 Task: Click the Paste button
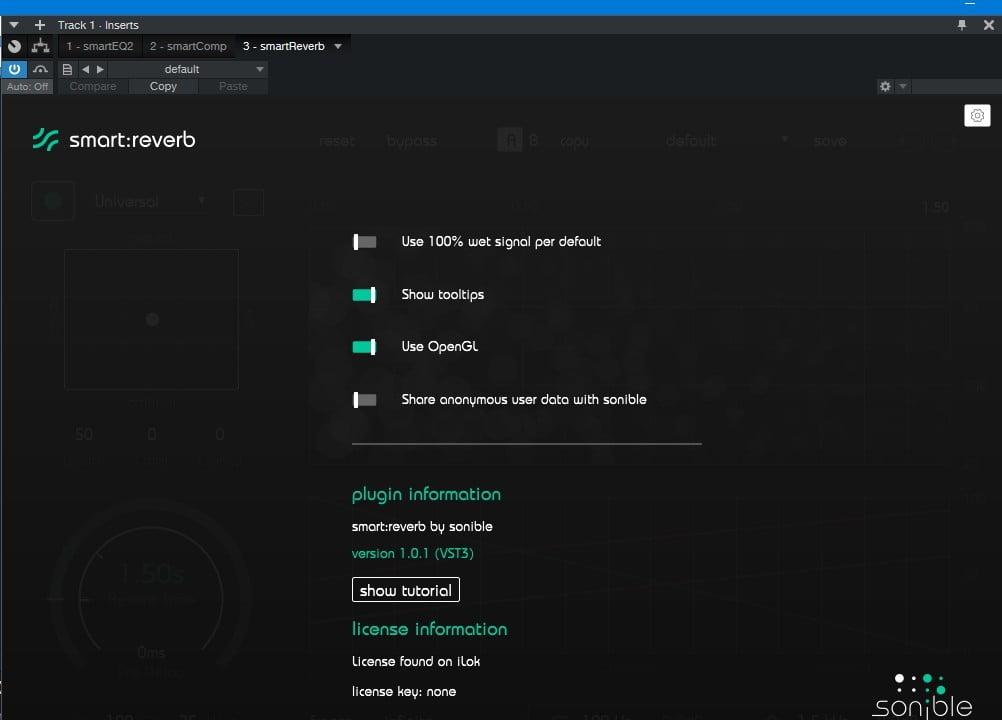point(233,86)
